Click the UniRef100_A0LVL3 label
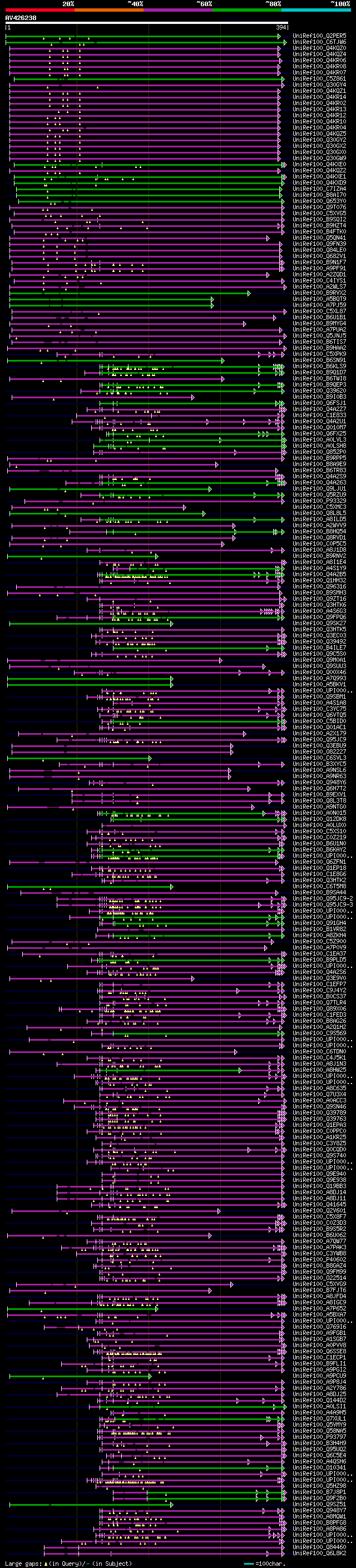The image size is (356, 1568). coord(319,439)
